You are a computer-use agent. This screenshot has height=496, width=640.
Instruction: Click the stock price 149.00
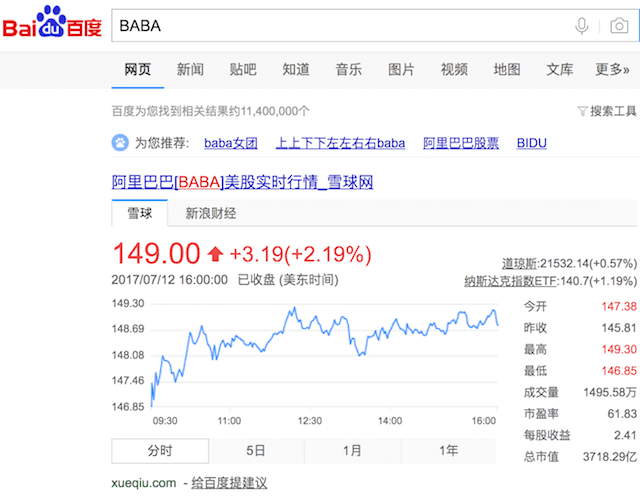[156, 254]
